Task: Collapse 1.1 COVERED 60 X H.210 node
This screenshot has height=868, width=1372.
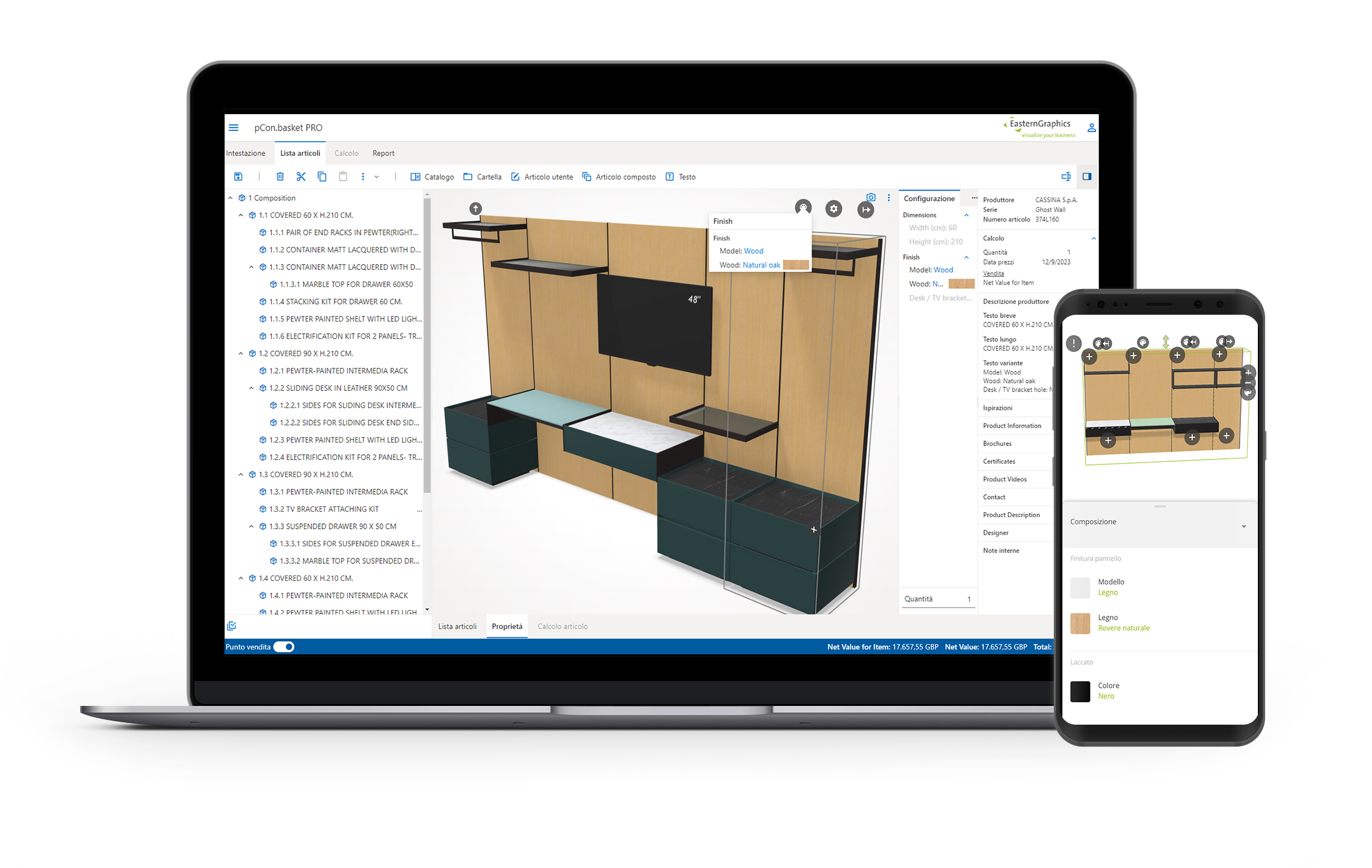Action: [241, 215]
